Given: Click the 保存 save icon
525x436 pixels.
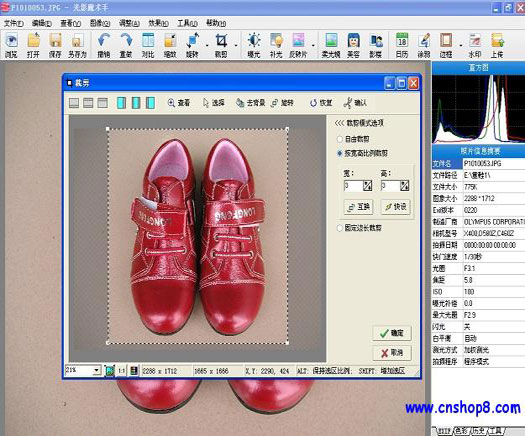Looking at the screenshot, I should click(x=55, y=45).
